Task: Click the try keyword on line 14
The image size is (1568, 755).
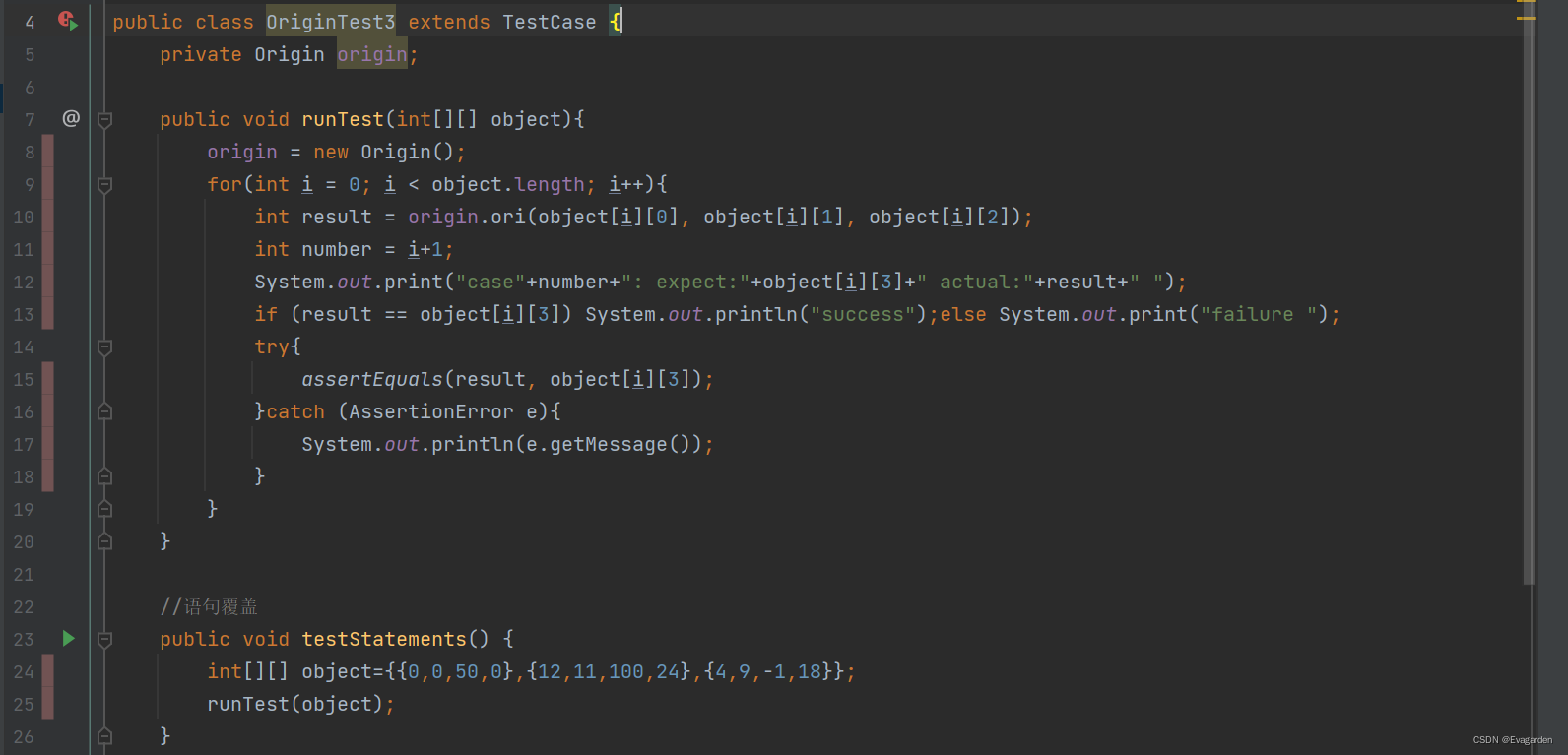Action: coord(272,346)
